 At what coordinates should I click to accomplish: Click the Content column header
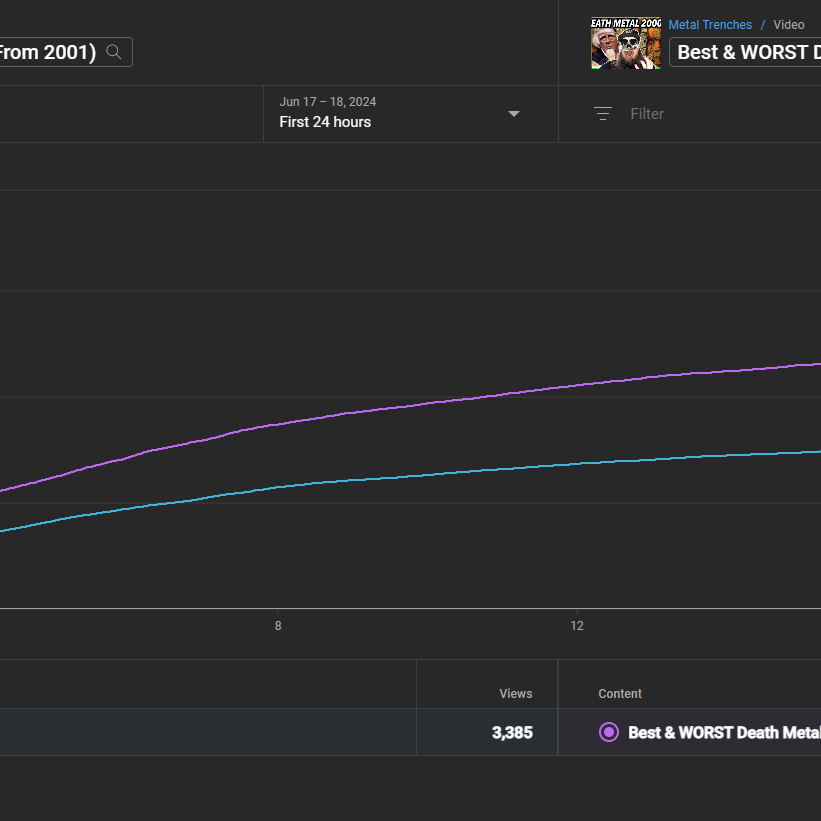coord(619,693)
